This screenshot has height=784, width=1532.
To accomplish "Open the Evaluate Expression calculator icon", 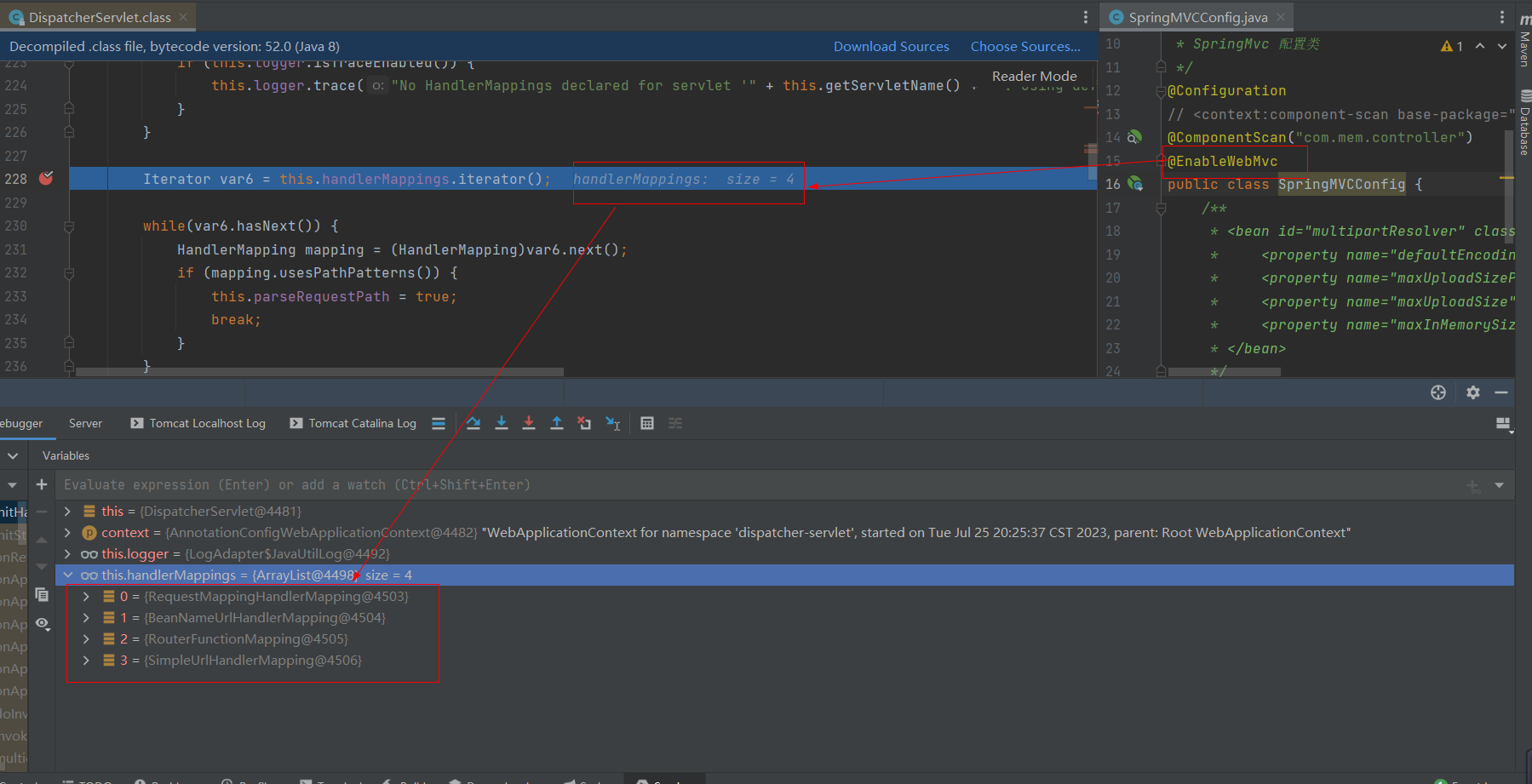I will point(647,423).
